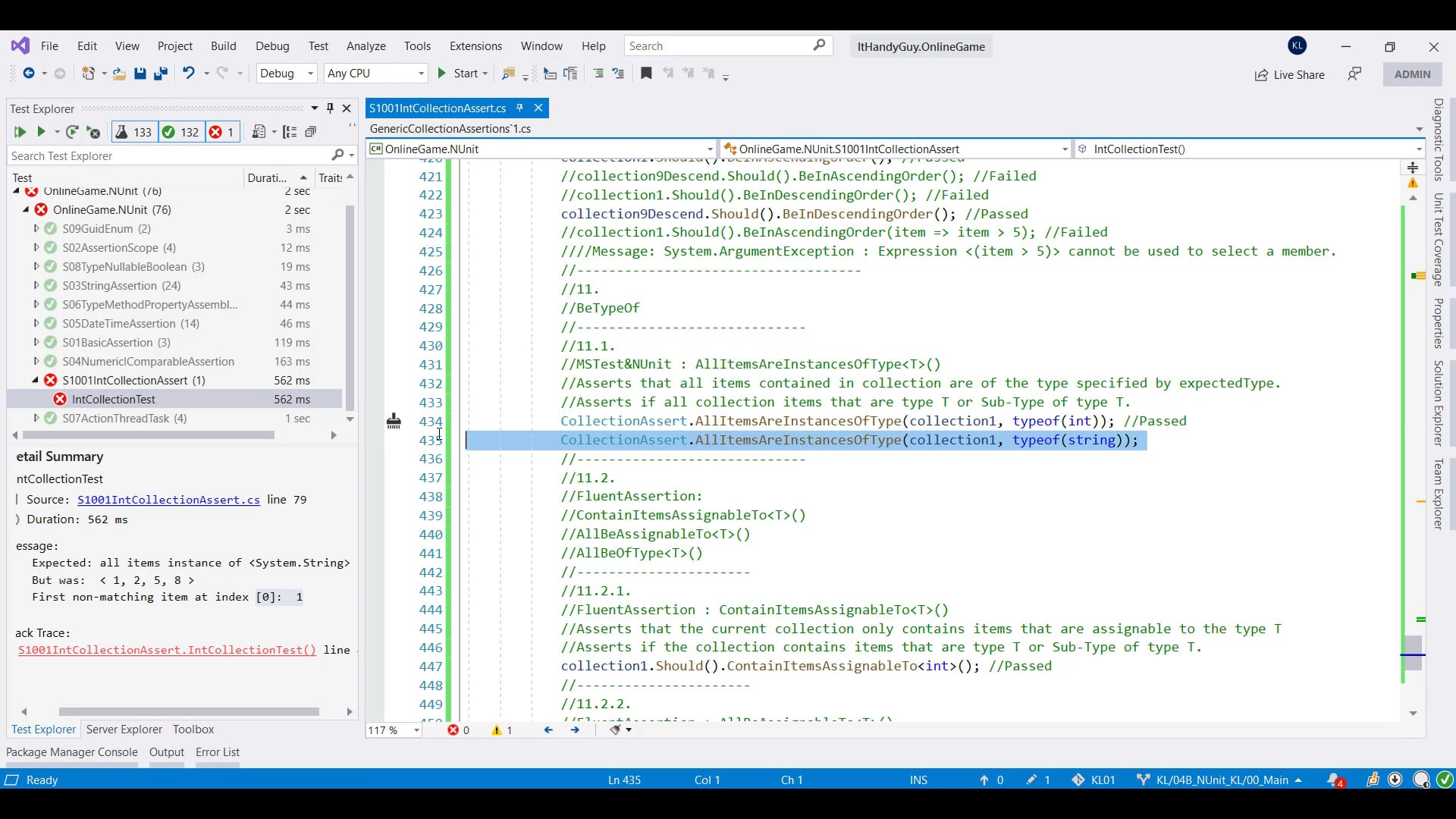Switch to the Server Explorer tab
The height and width of the screenshot is (819, 1456).
pos(124,730)
